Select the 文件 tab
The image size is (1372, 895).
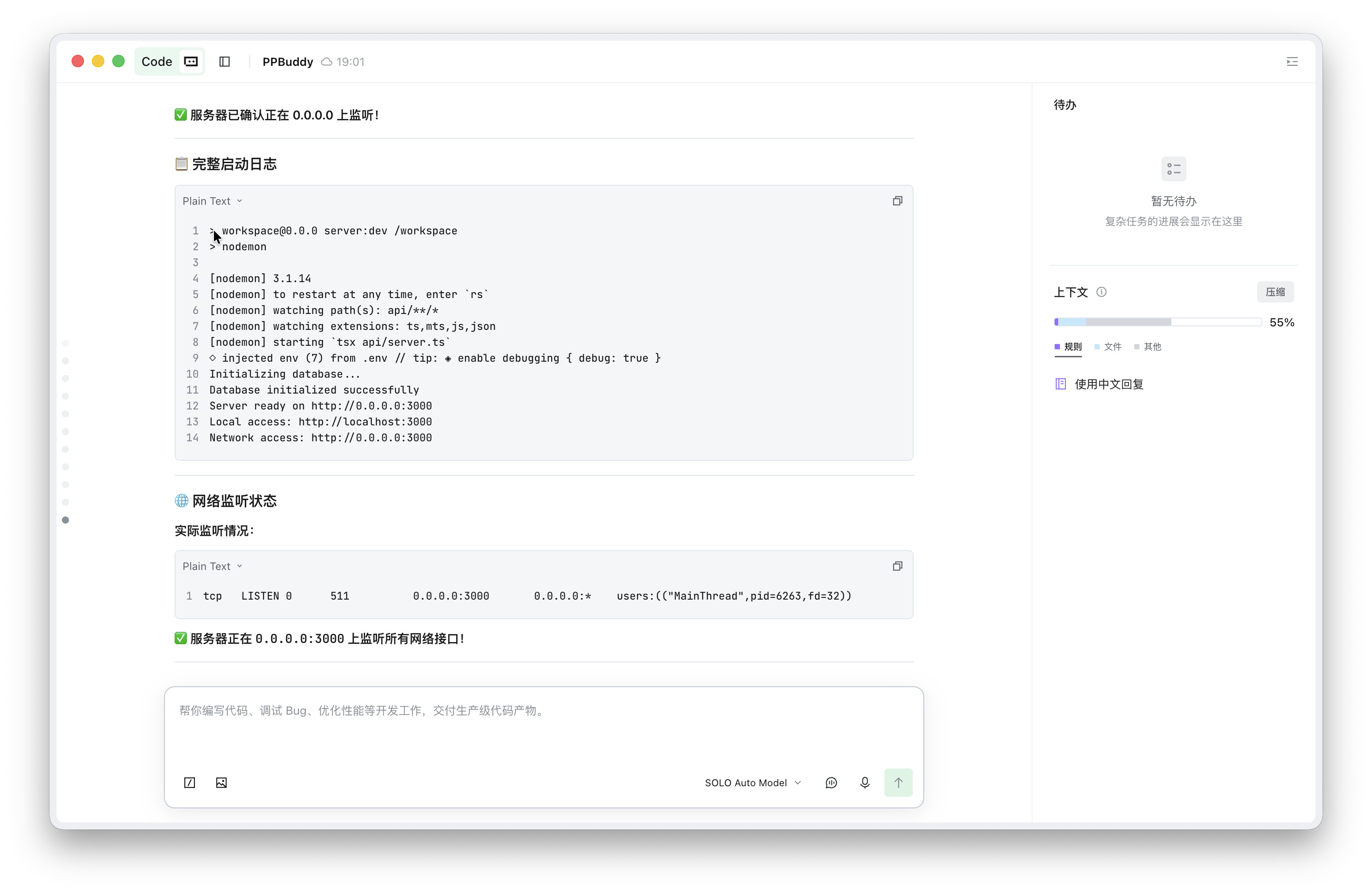1107,347
